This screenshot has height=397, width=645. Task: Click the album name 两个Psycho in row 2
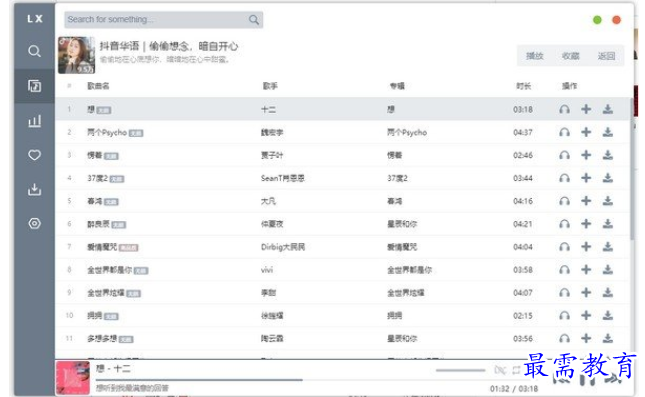(x=407, y=132)
